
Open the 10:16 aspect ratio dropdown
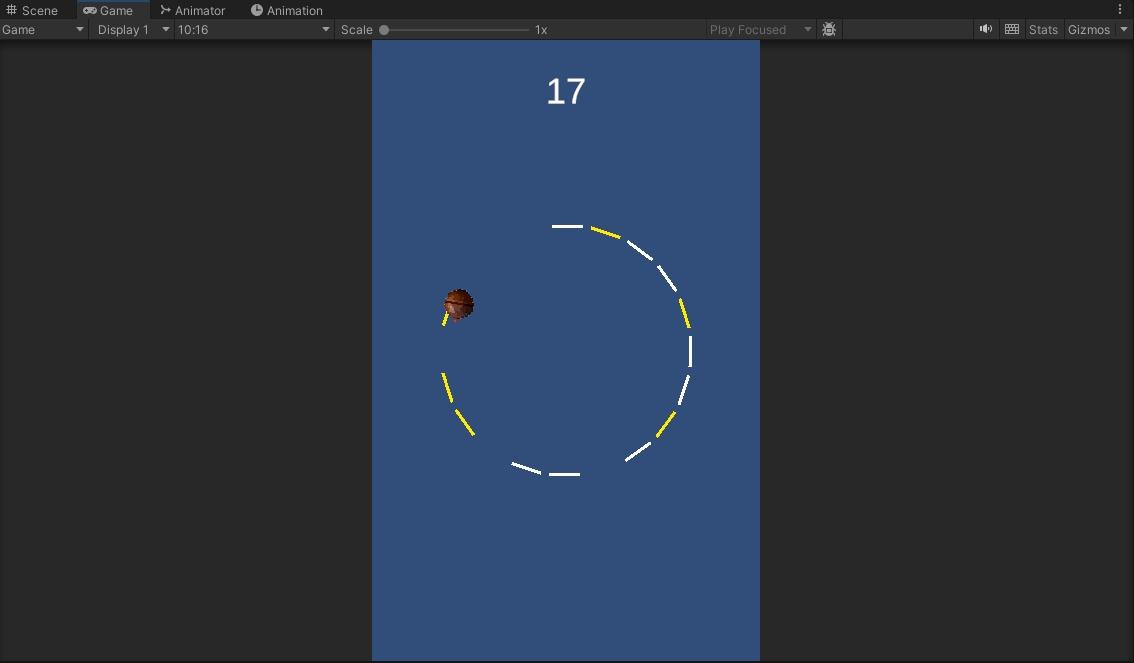click(253, 30)
